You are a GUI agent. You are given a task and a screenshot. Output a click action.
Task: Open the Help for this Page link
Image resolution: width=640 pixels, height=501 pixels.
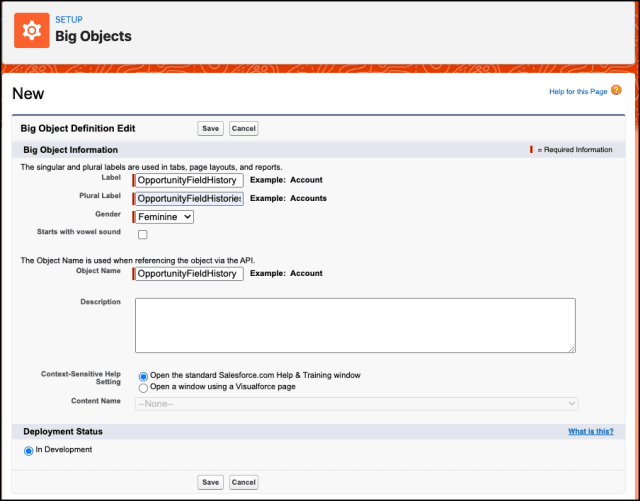[578, 92]
